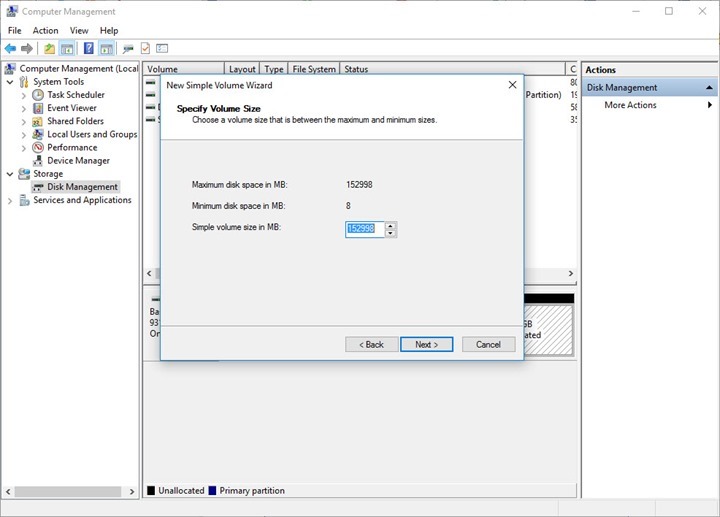The image size is (720, 517).
Task: Click Next in the volume wizard
Action: 426,344
